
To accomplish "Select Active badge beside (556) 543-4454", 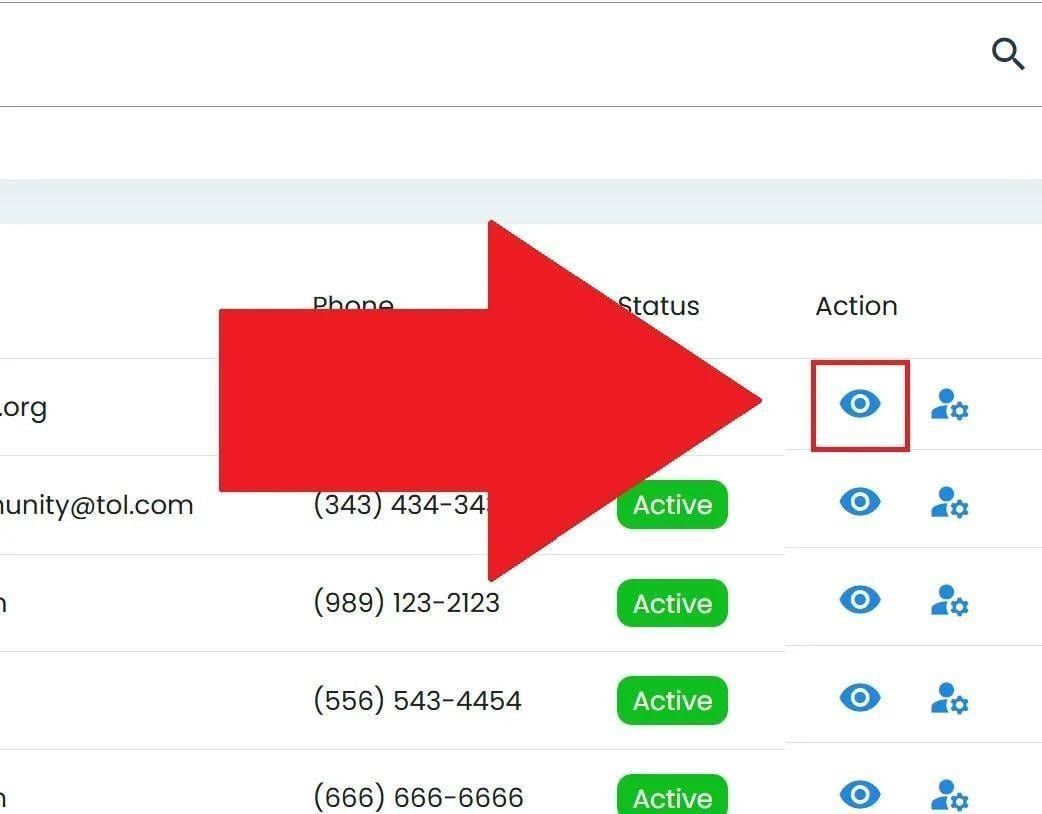I will coord(672,700).
